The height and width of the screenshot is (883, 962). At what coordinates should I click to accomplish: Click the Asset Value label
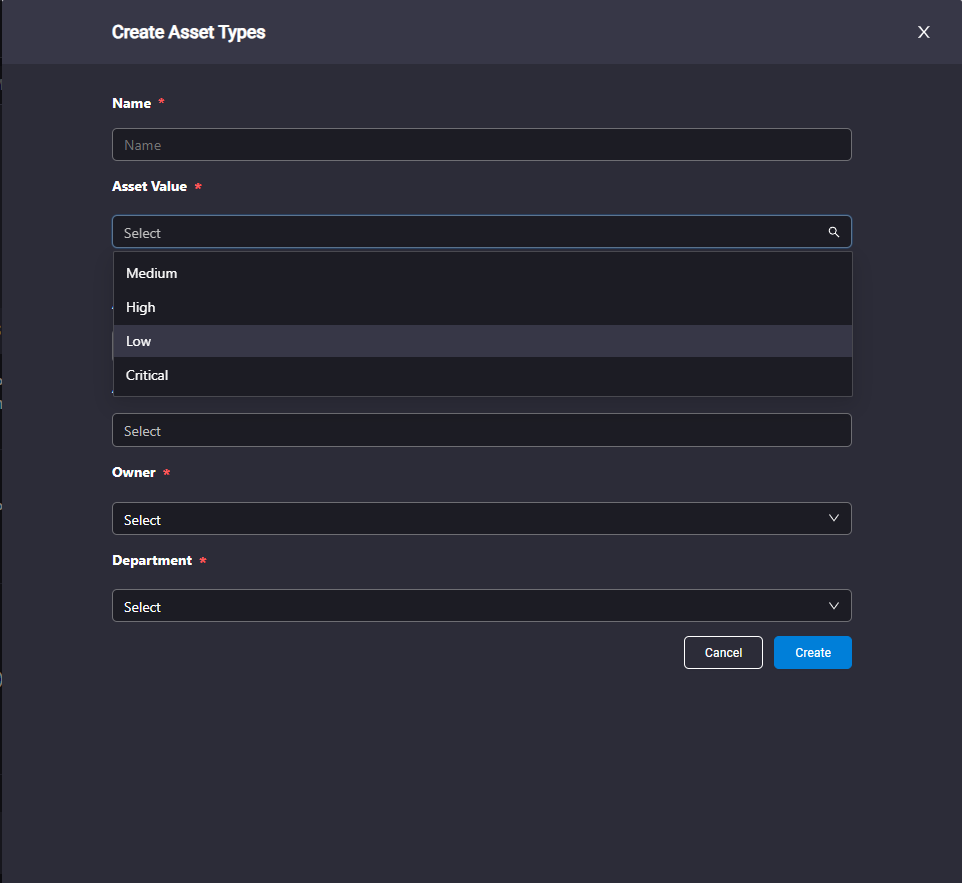pos(149,187)
